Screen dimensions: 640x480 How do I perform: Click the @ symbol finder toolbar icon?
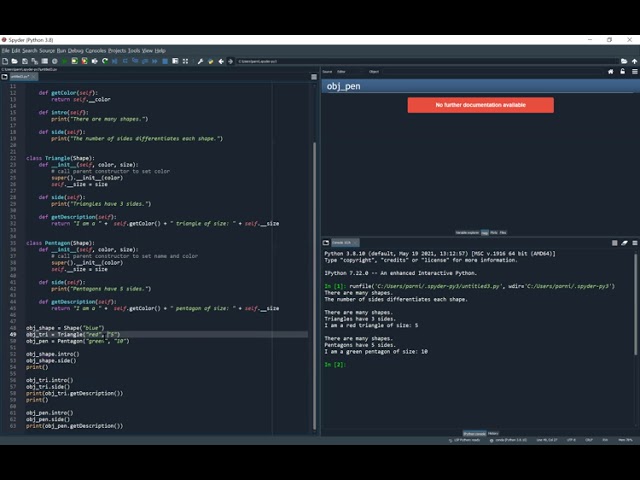pyautogui.click(x=55, y=61)
